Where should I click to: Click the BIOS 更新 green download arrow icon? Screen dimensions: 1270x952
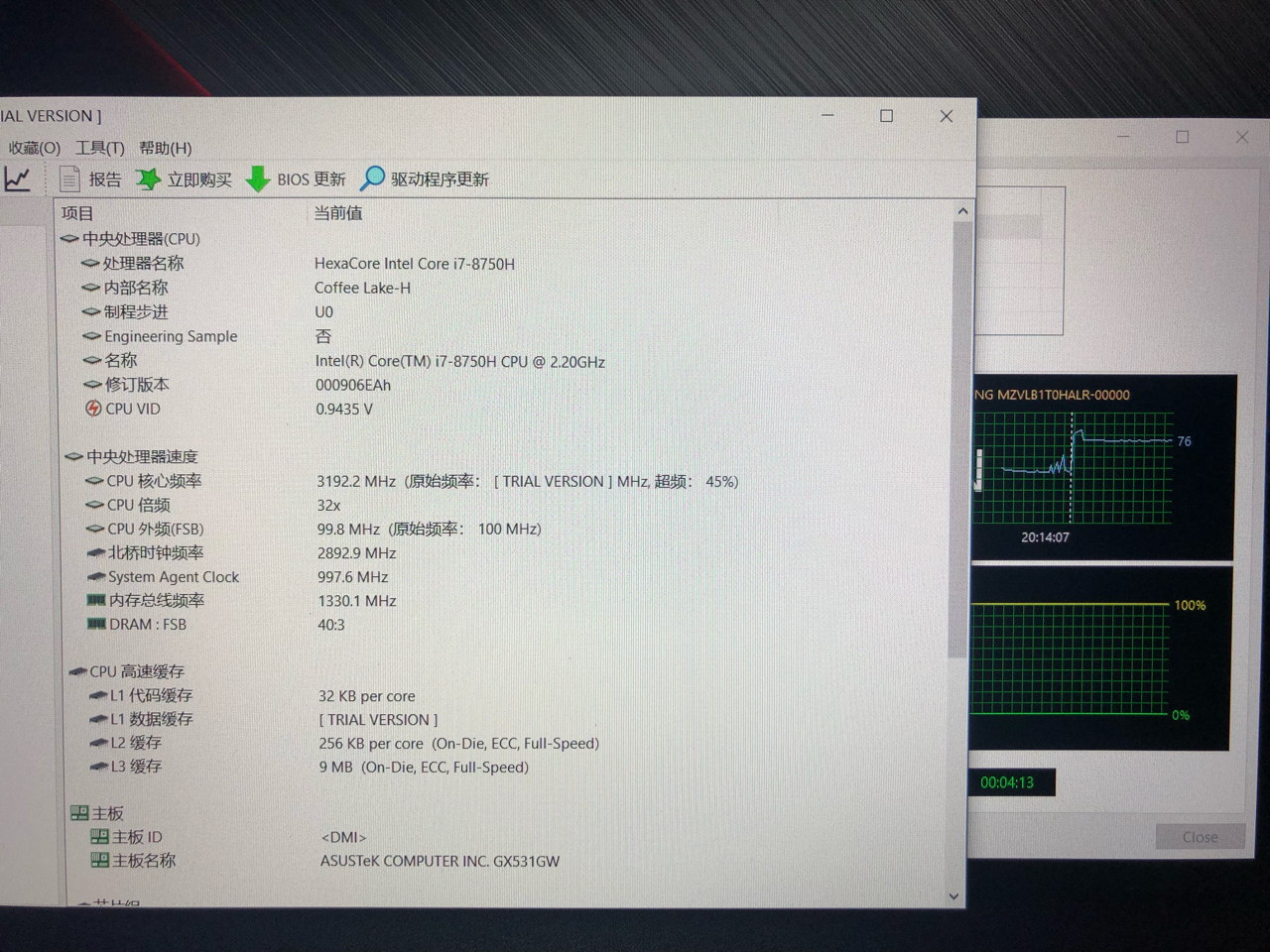(257, 178)
